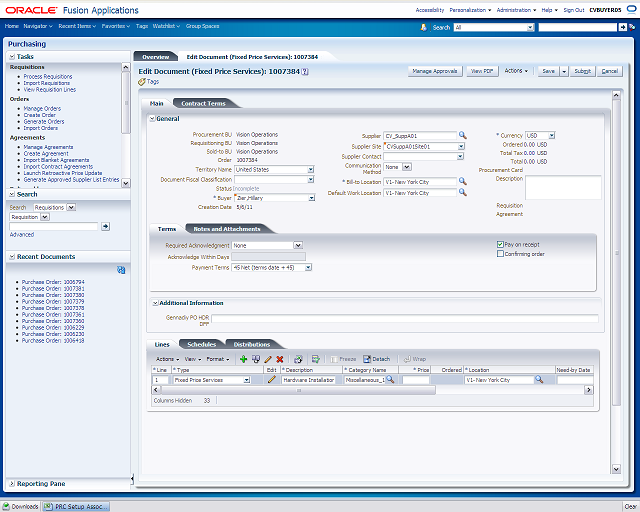The width and height of the screenshot is (640, 512).
Task: Open the Save button dropdown arrow
Action: (x=564, y=71)
